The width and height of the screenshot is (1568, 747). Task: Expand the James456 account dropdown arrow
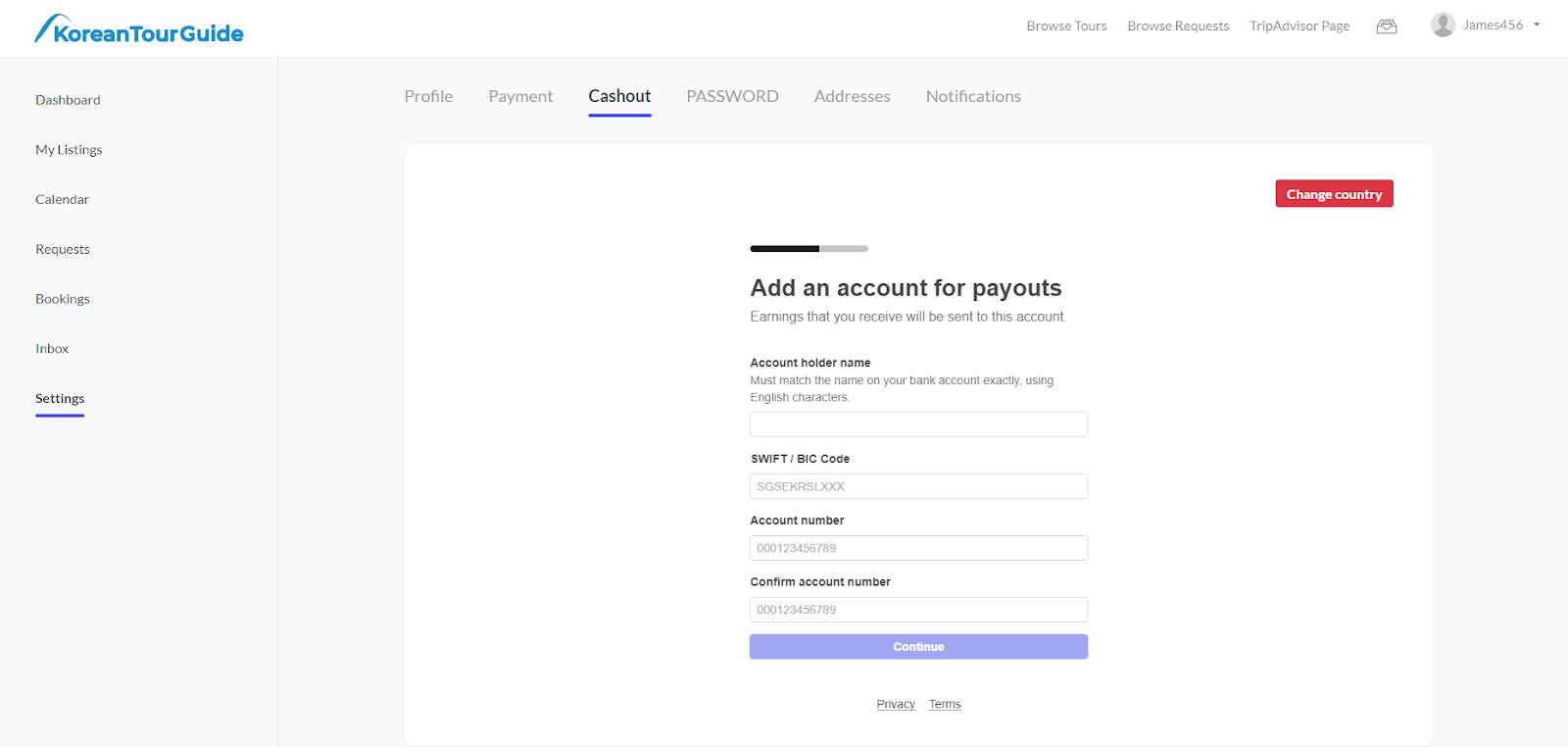(1537, 25)
